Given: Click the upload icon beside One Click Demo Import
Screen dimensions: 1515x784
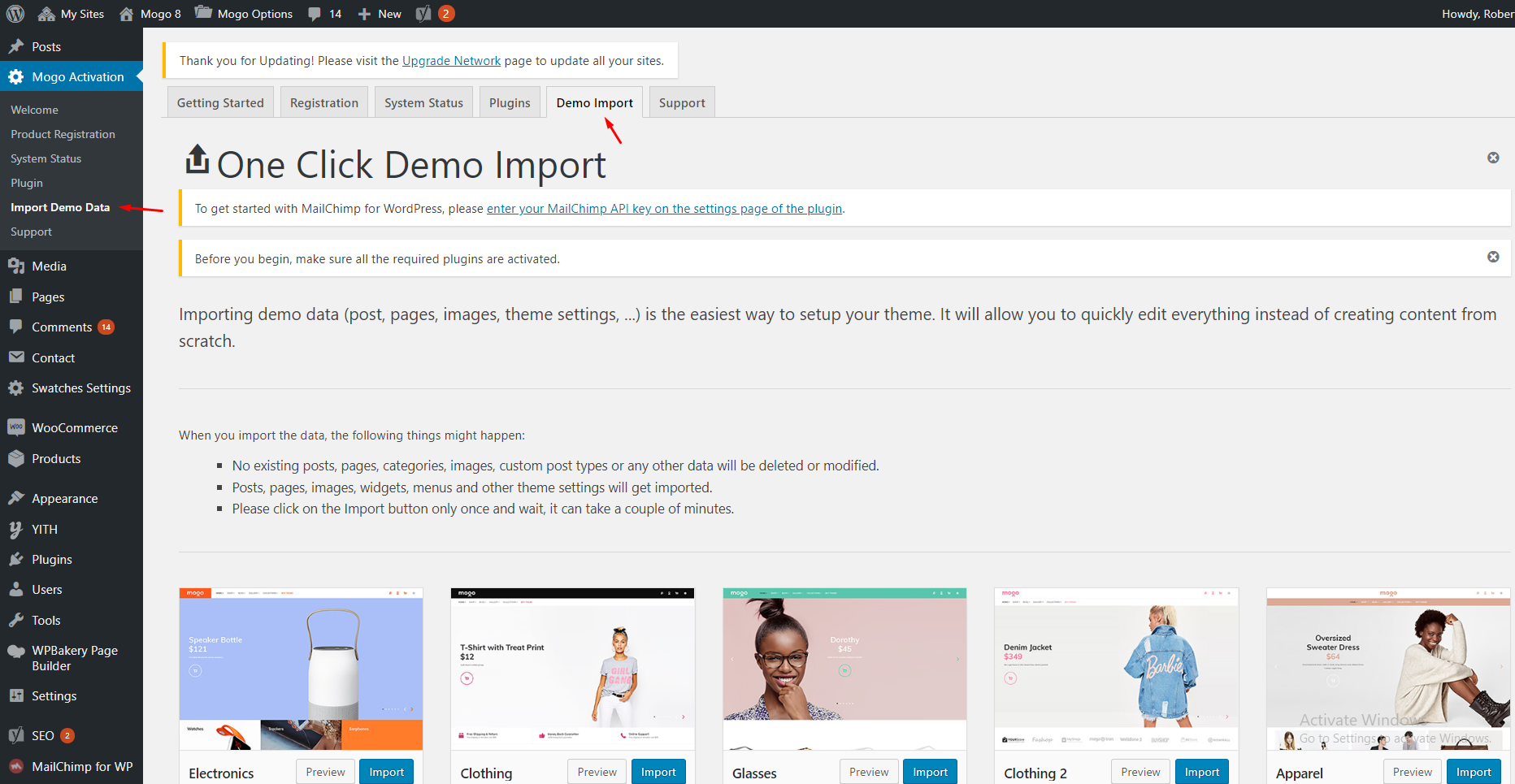Looking at the screenshot, I should (197, 160).
